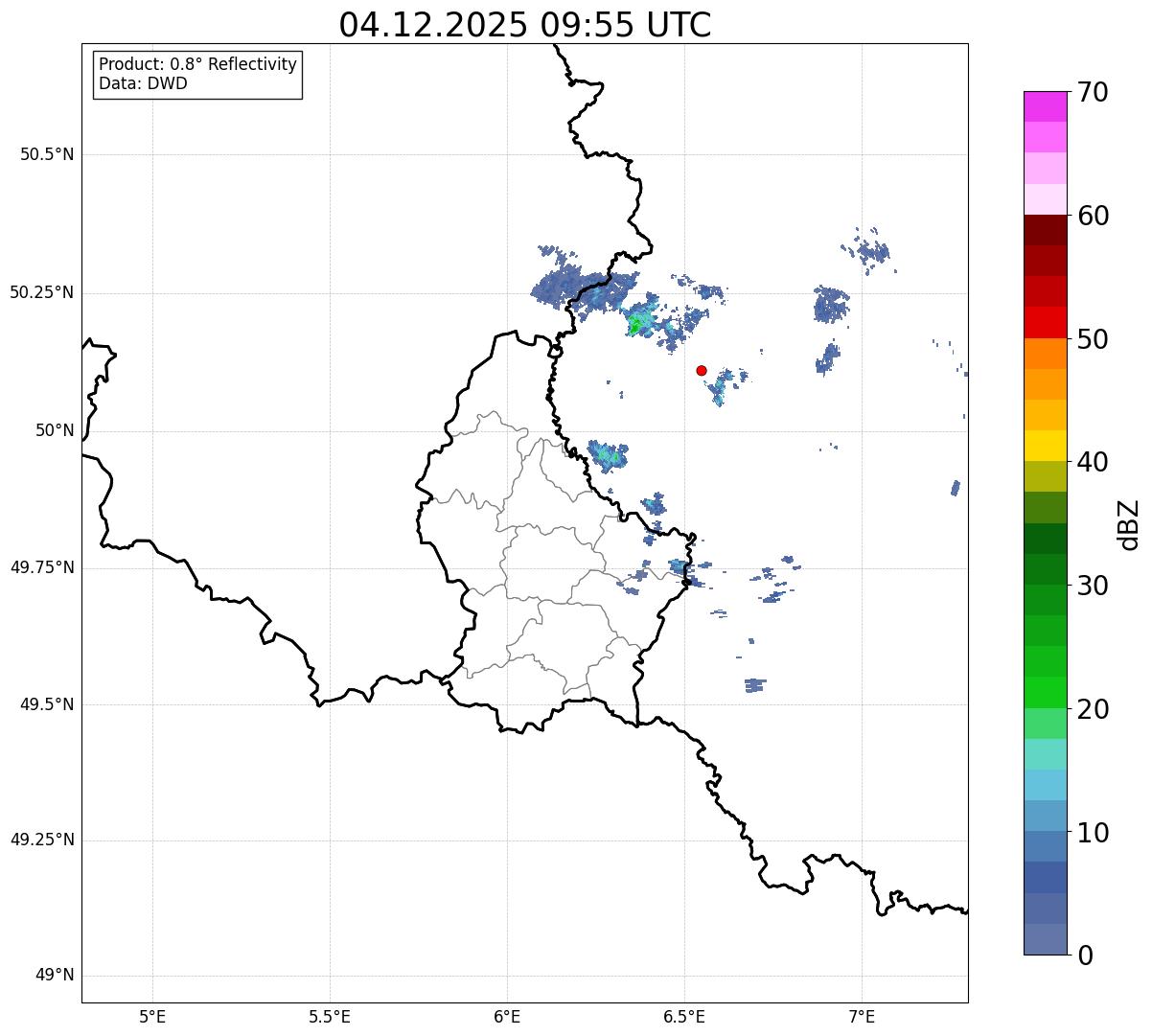1152x1036 pixels.
Task: Click the 5°E longitude label
Action: (x=152, y=1017)
